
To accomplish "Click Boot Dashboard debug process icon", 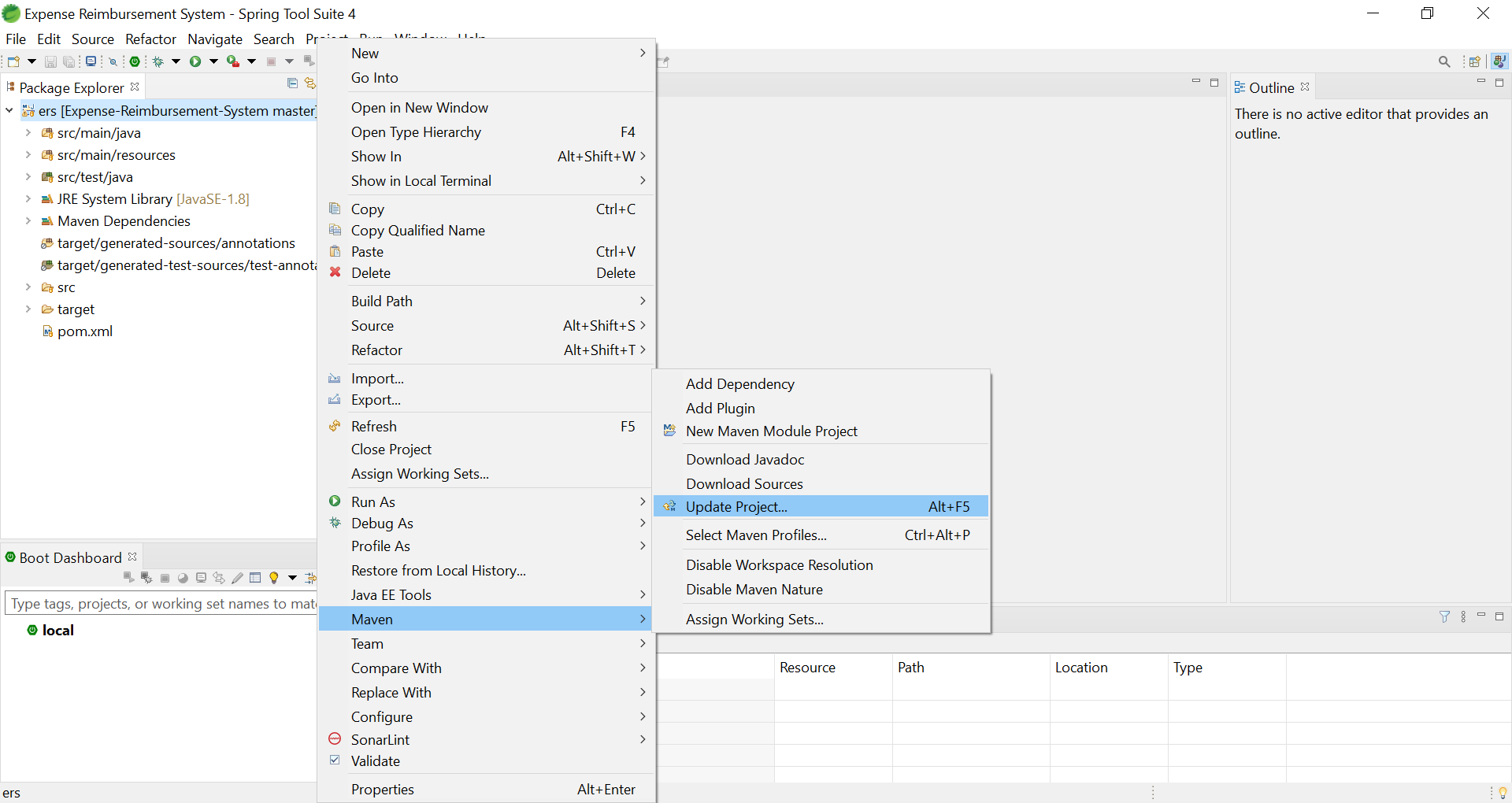I will [146, 577].
